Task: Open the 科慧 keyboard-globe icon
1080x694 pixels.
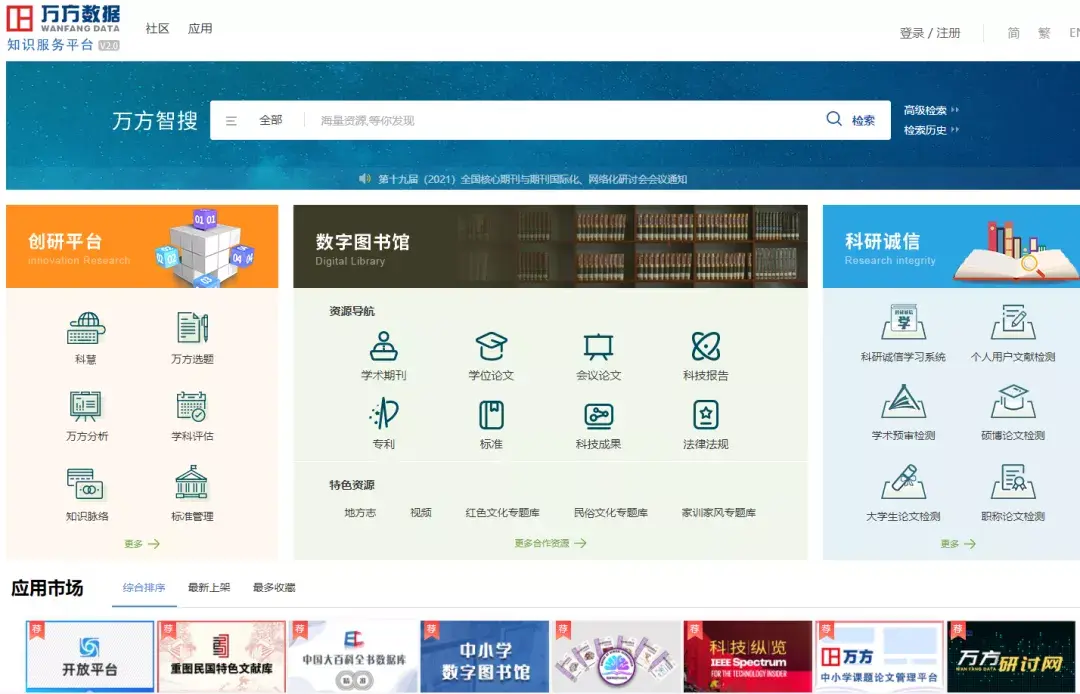Action: click(86, 328)
